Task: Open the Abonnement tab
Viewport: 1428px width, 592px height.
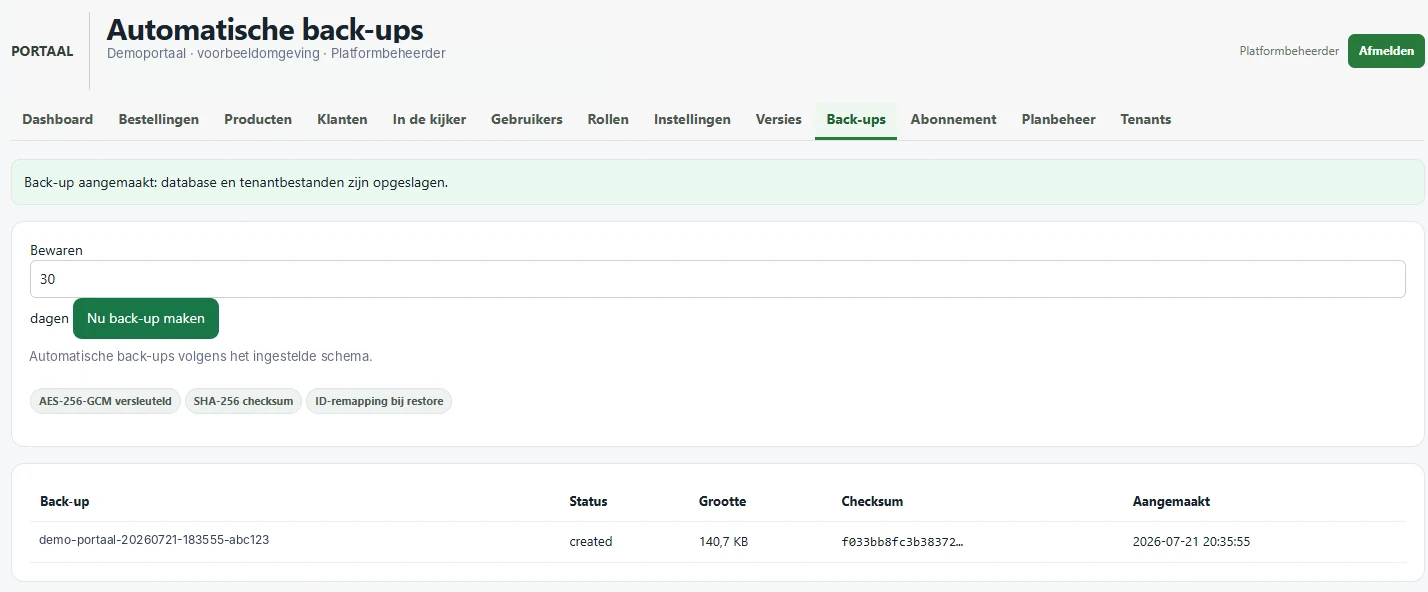Action: (x=953, y=119)
